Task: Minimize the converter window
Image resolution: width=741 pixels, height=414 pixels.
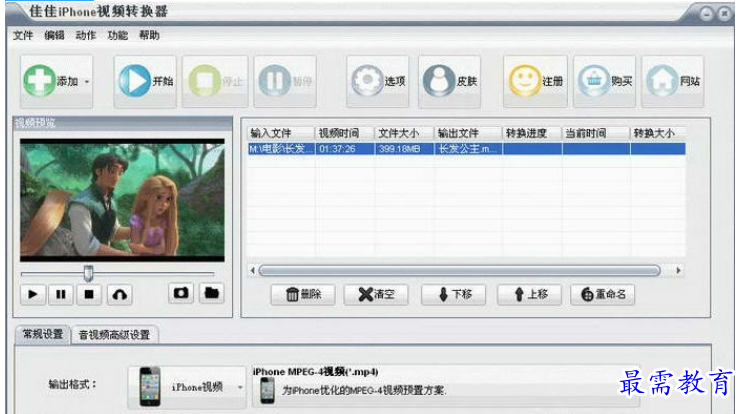Action: (x=706, y=13)
